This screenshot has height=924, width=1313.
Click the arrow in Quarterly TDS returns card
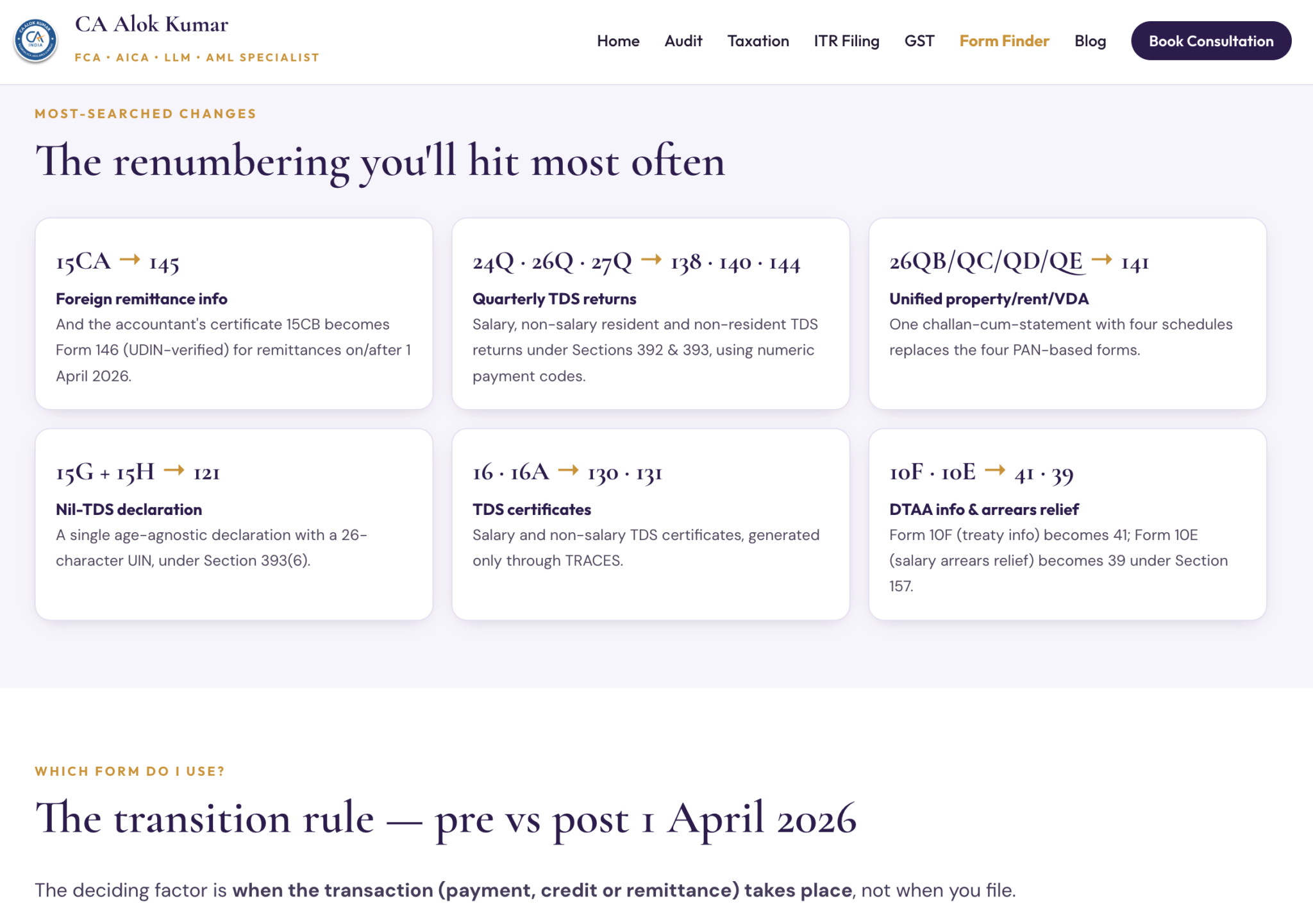click(x=651, y=260)
